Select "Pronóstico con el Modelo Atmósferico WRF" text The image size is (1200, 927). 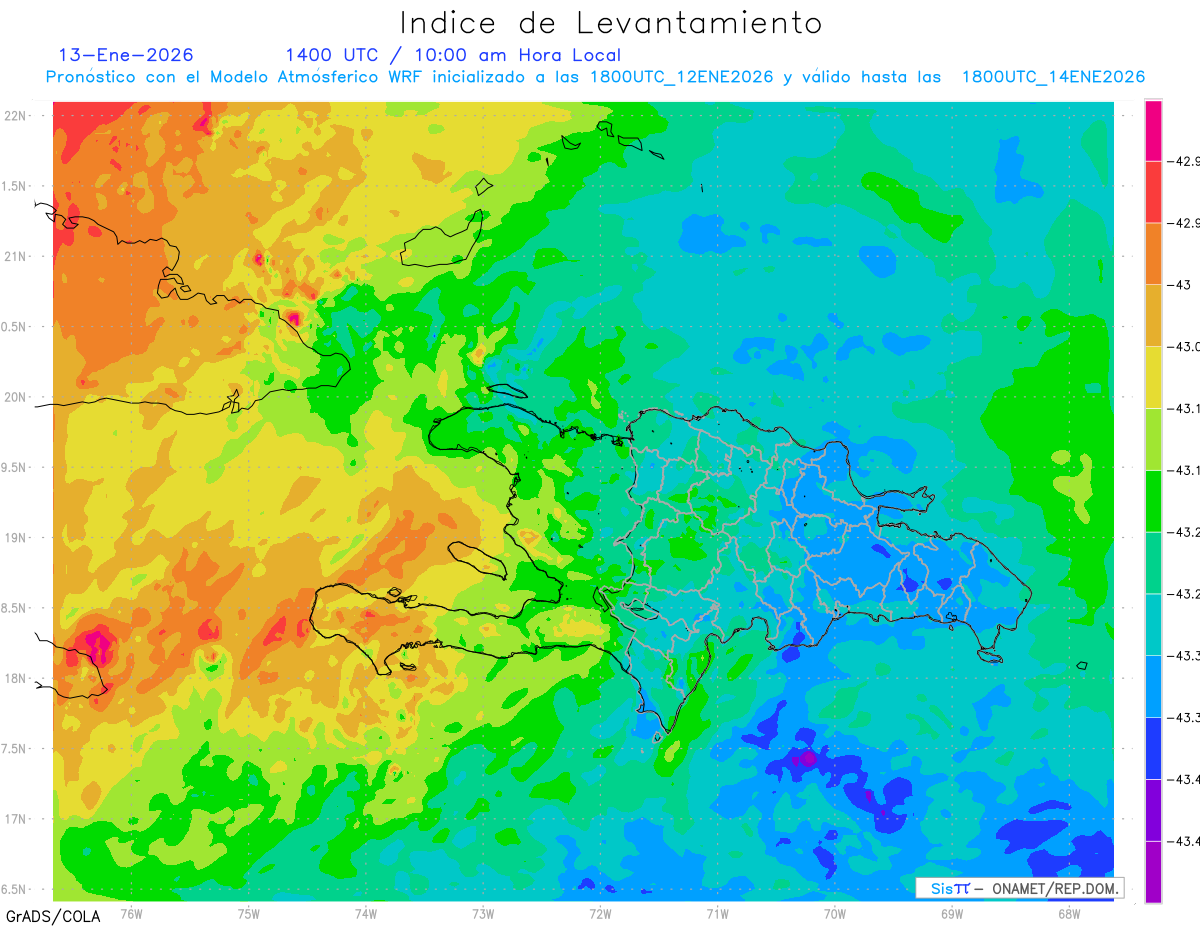pyautogui.click(x=236, y=77)
